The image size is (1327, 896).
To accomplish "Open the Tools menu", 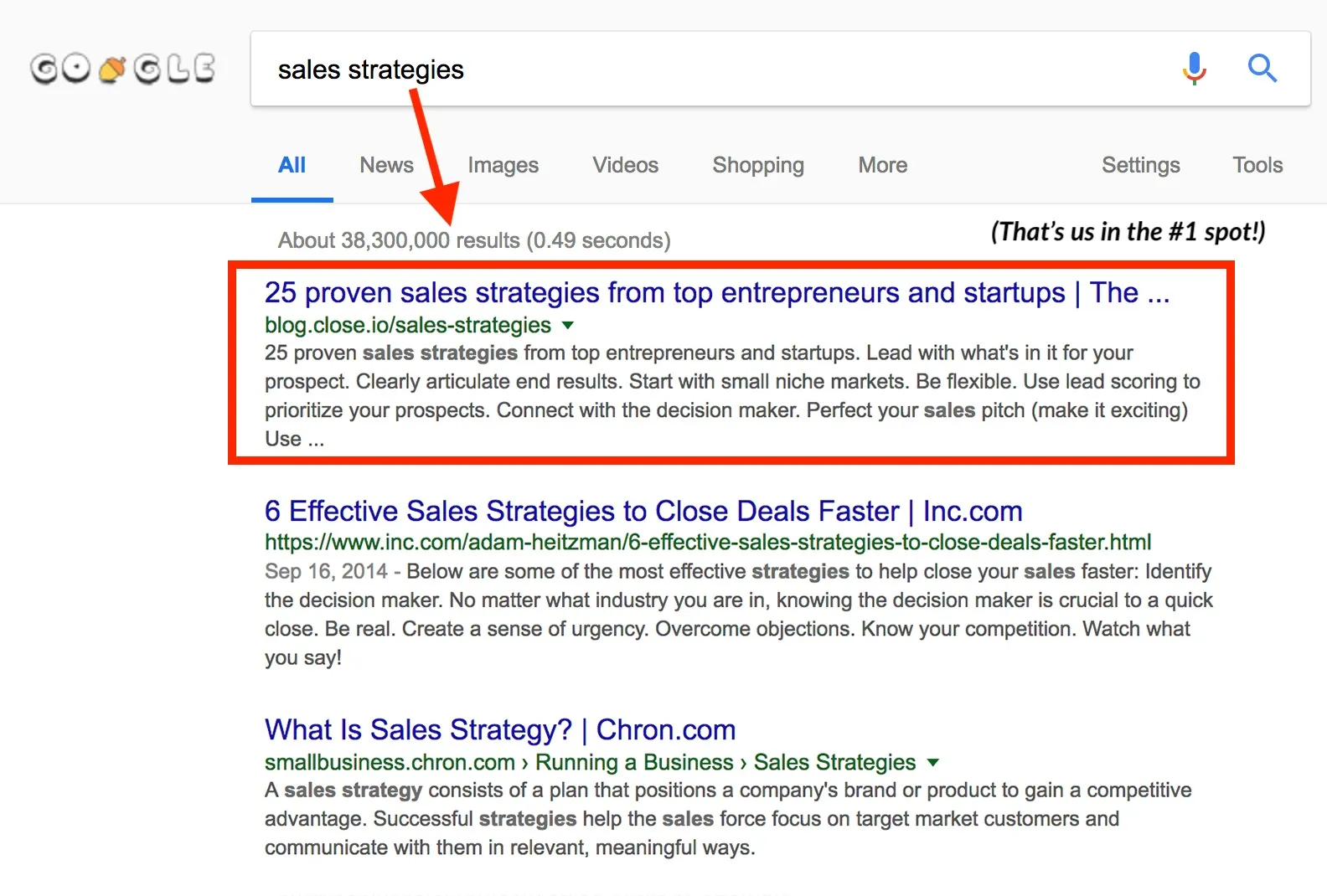I will tap(1257, 165).
